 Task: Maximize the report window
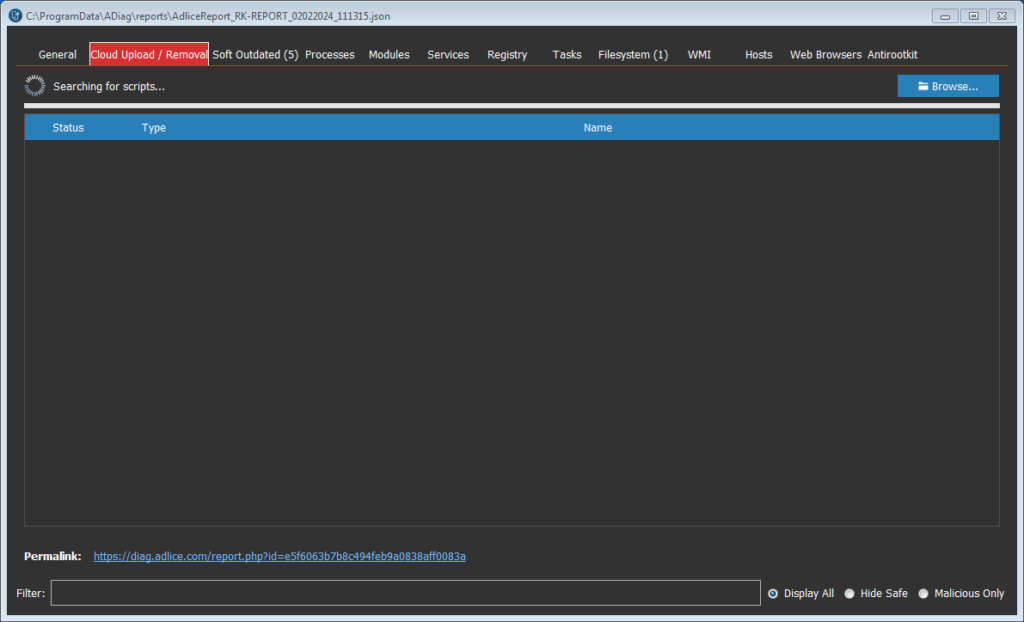(x=972, y=15)
